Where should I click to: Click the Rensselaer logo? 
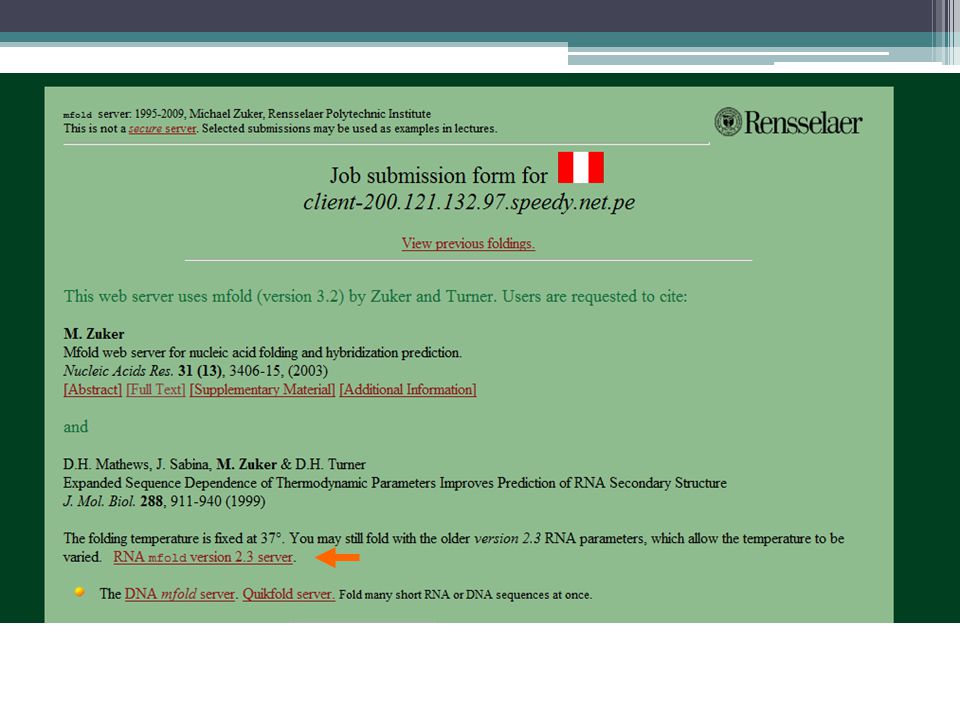pos(788,122)
